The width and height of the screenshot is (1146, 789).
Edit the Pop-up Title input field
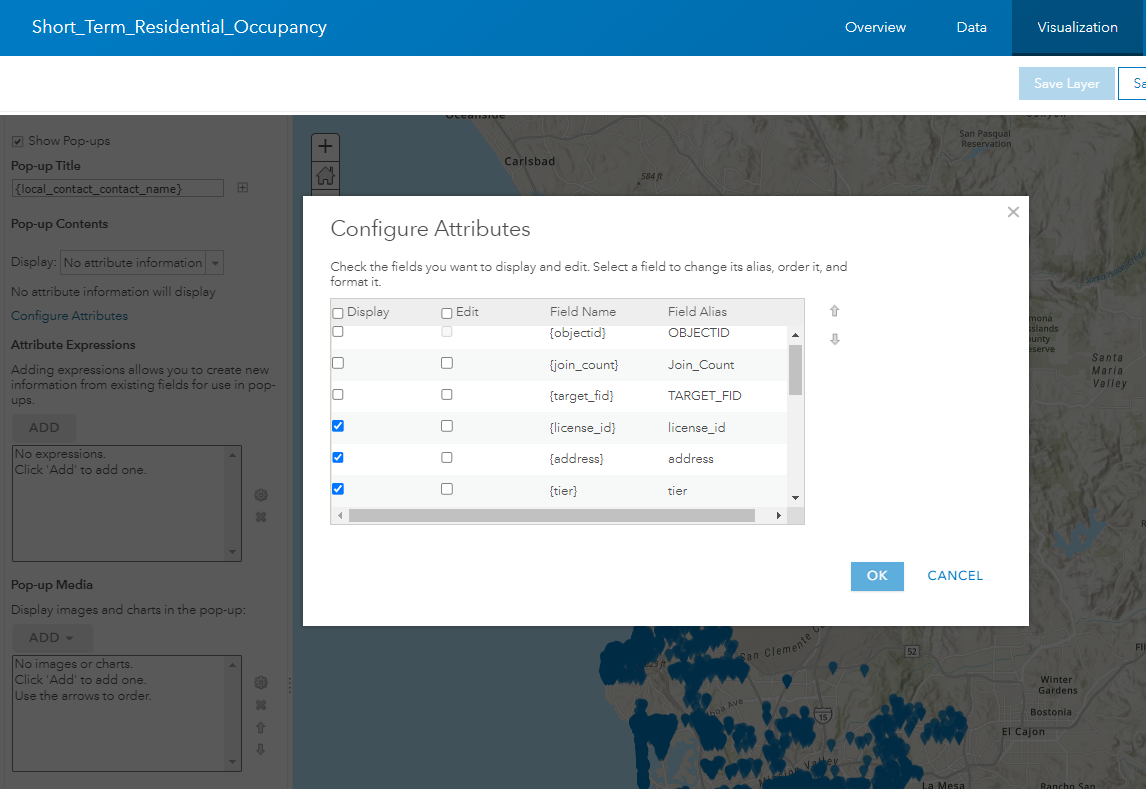pyautogui.click(x=117, y=188)
